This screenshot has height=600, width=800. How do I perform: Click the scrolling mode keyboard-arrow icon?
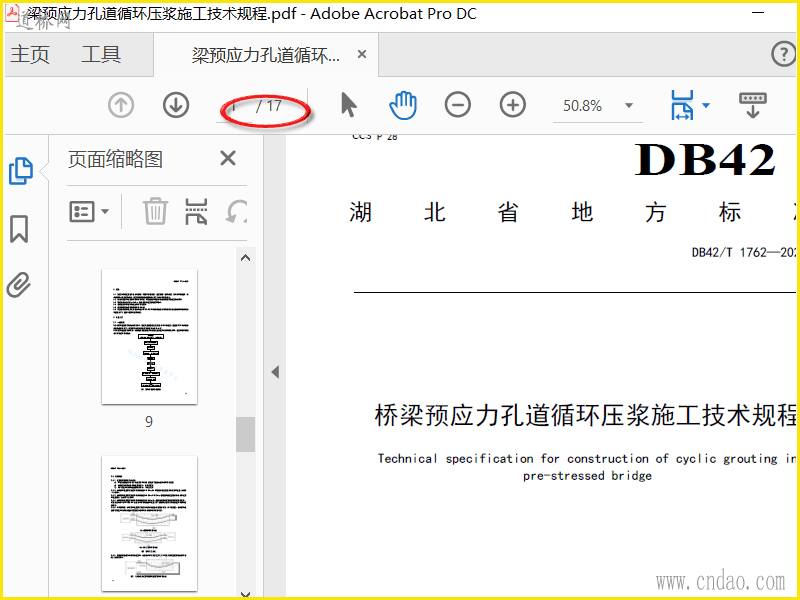(x=753, y=105)
